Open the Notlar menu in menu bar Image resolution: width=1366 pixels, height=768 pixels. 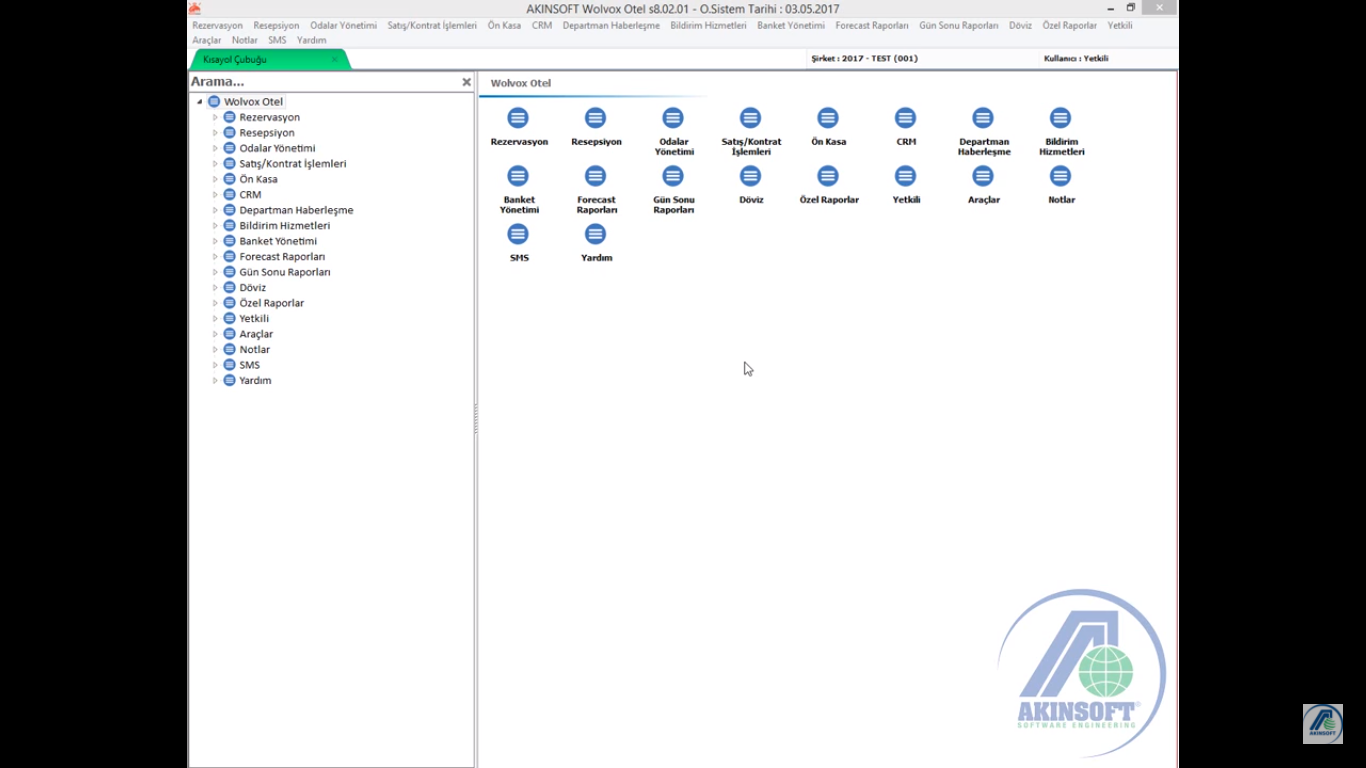245,41
